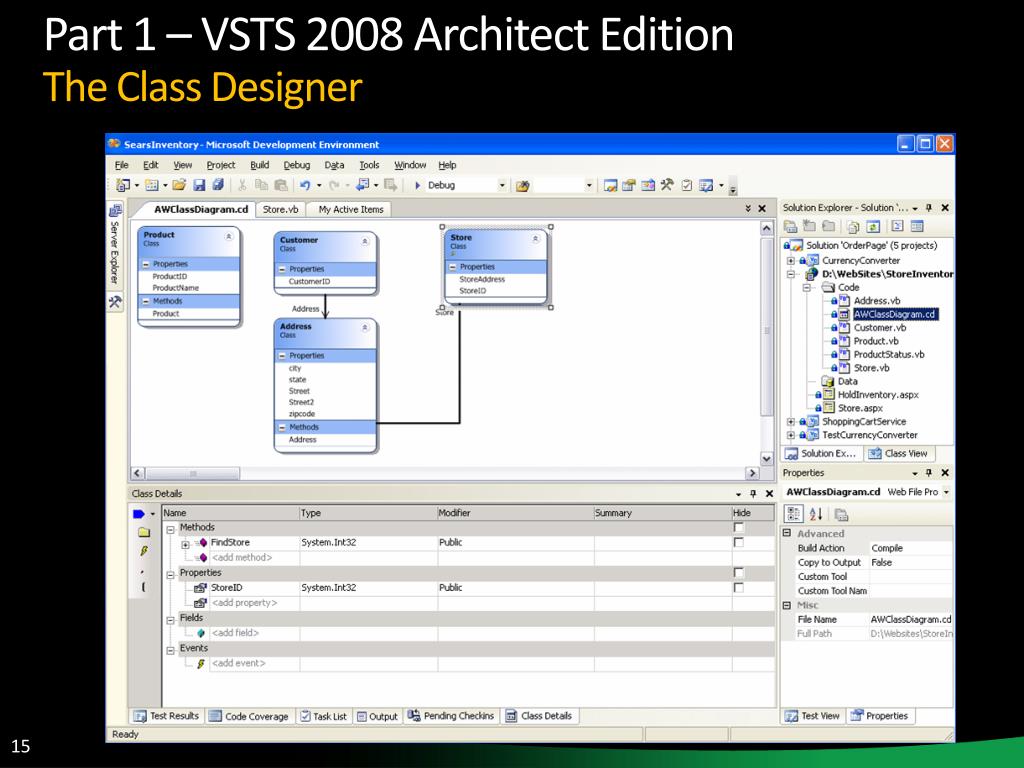Click the Open File folder toolbar icon
This screenshot has height=768, width=1024.
[x=179, y=185]
